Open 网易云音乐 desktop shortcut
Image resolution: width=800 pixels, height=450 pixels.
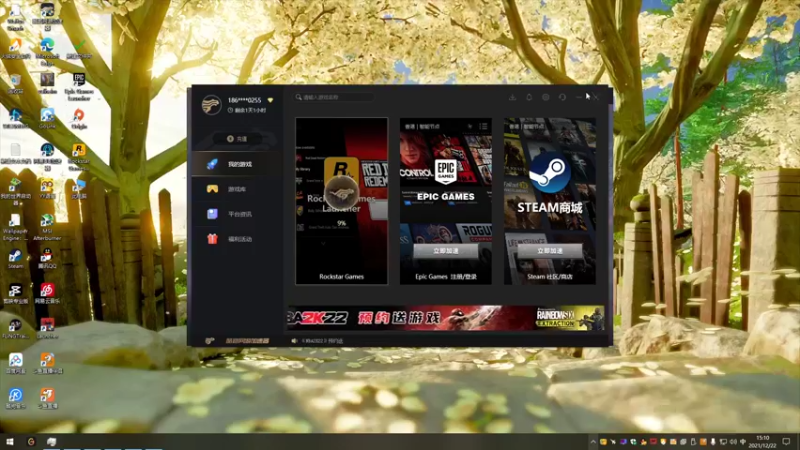pos(47,293)
